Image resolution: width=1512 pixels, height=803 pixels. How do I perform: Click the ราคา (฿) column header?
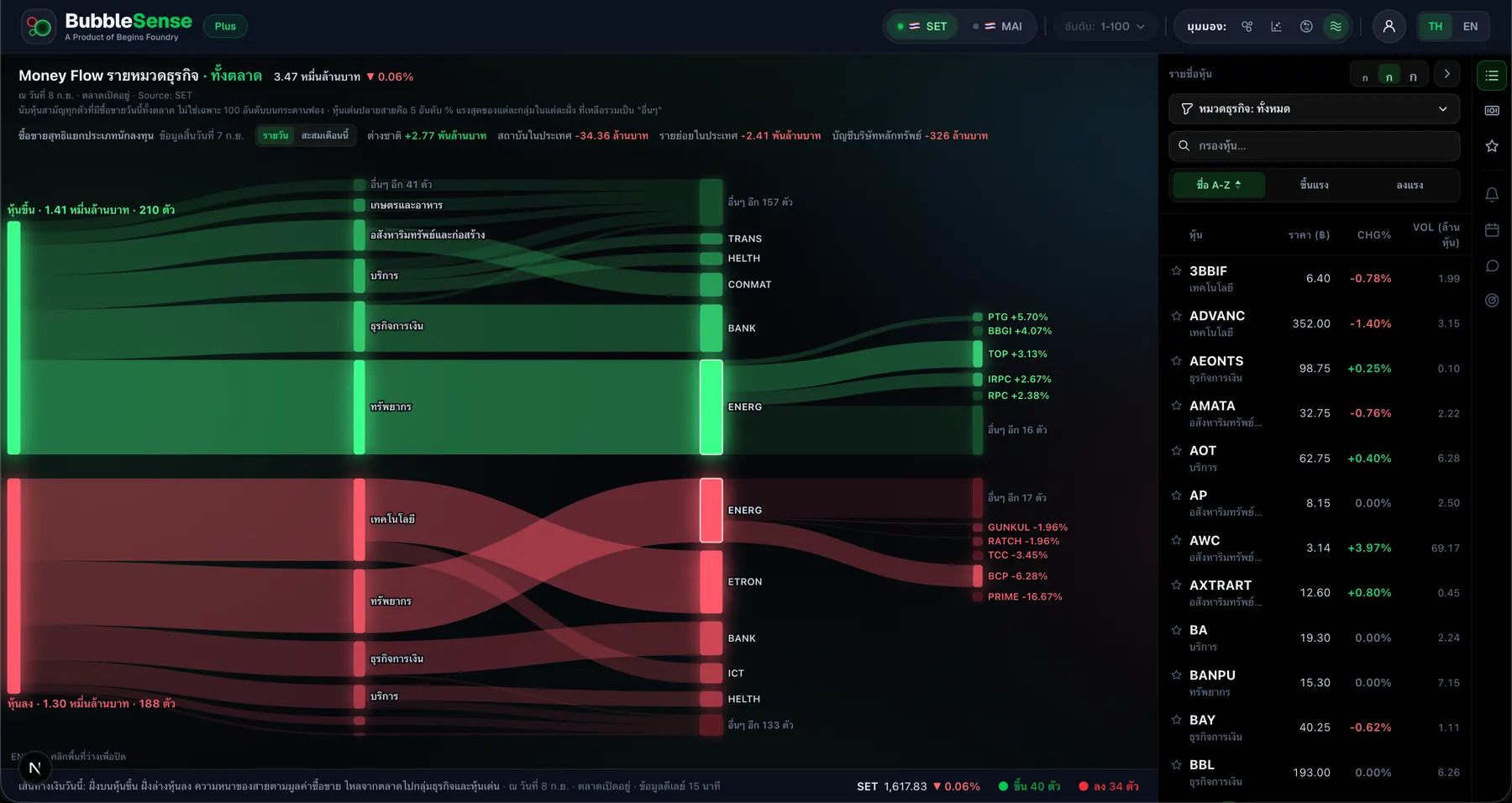pyautogui.click(x=1309, y=235)
